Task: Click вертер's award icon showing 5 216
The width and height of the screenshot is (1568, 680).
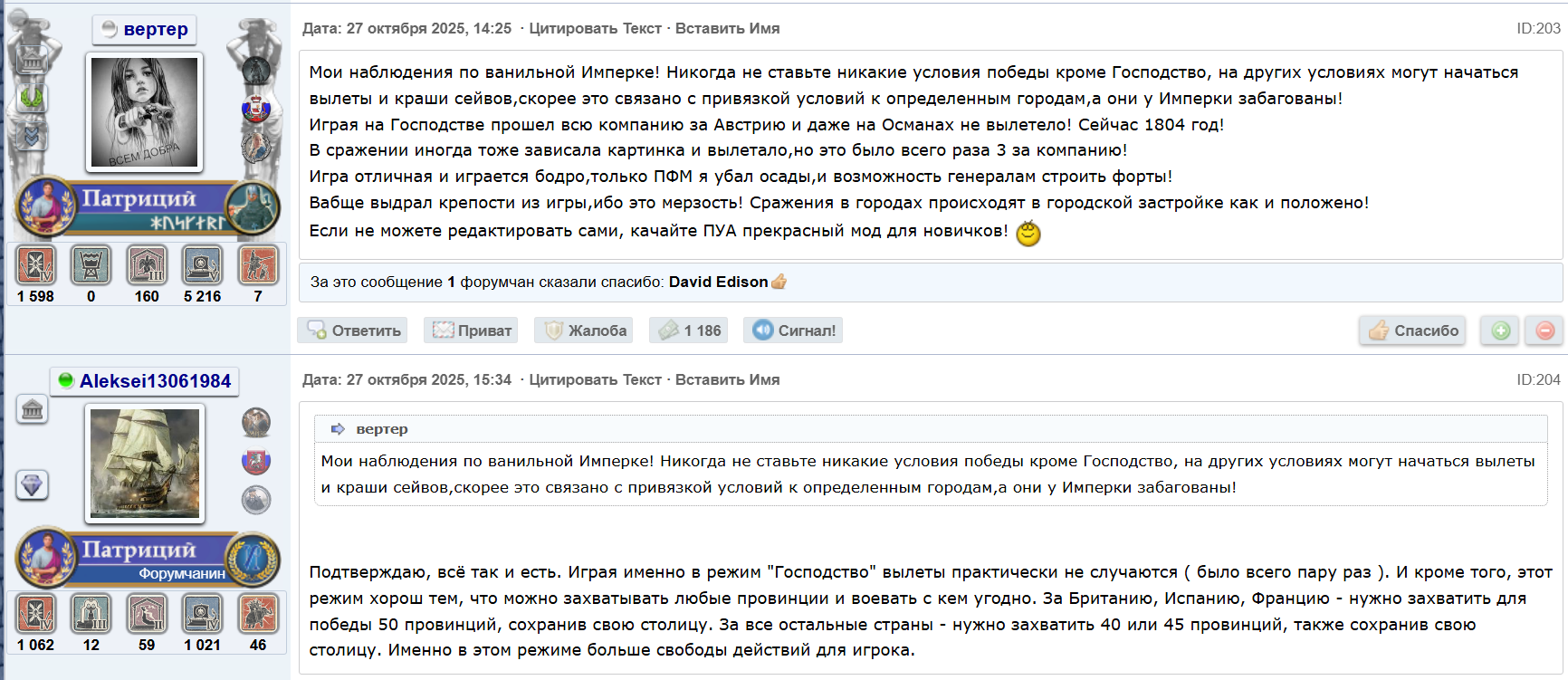Action: point(202,265)
